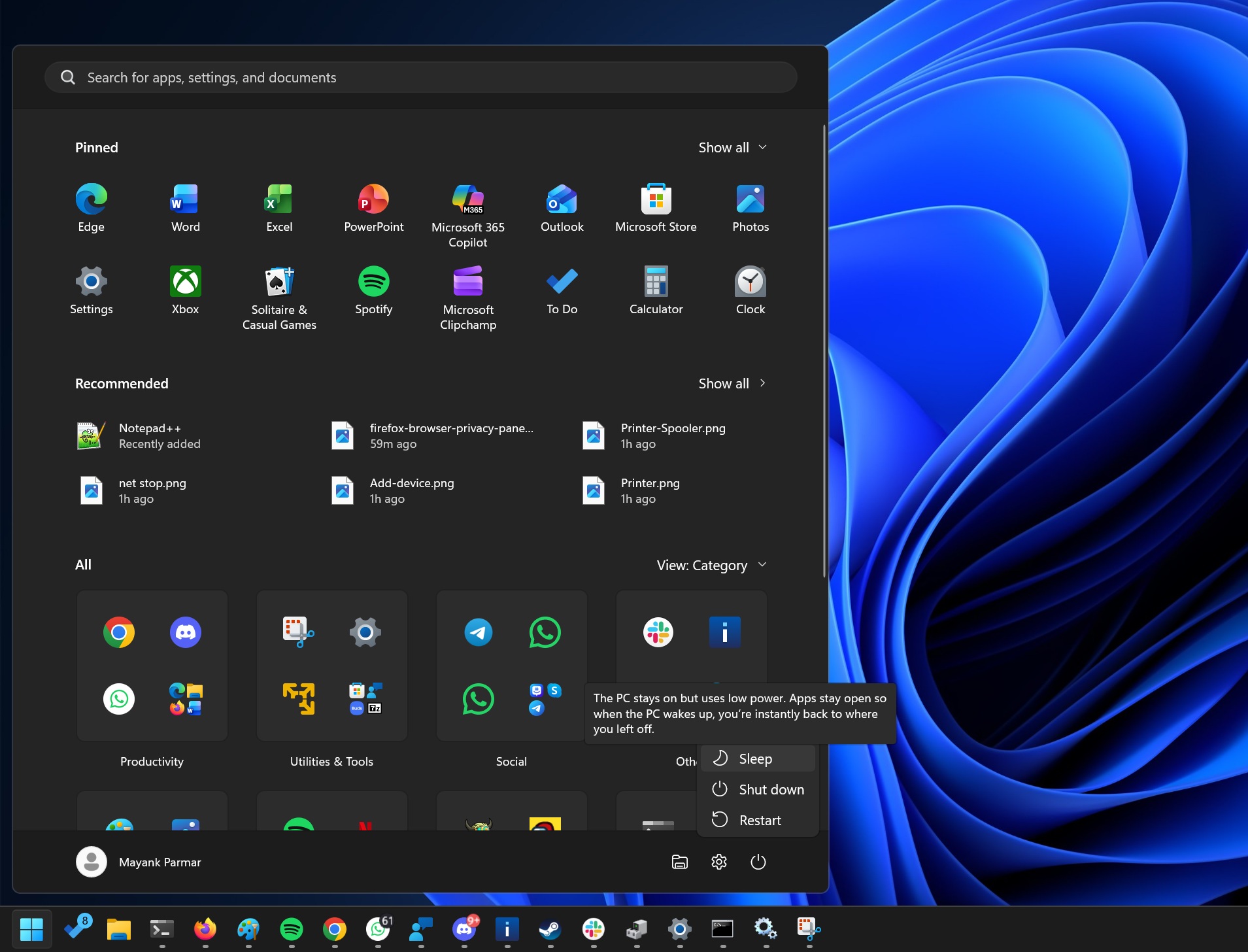
Task: Open Telegram from the Social group
Action: (479, 632)
